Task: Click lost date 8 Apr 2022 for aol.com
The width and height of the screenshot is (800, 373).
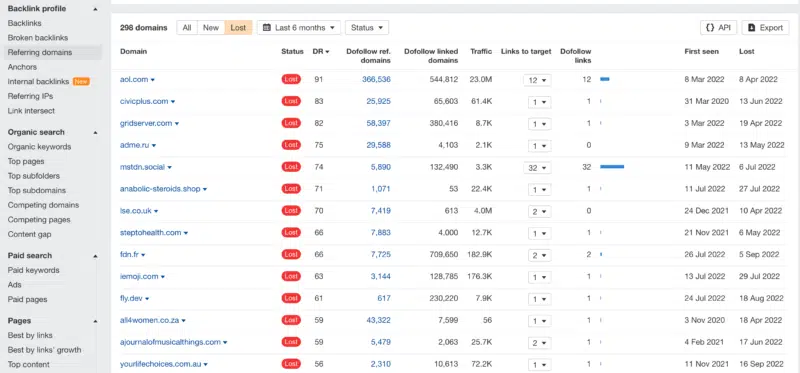Action: click(x=758, y=79)
